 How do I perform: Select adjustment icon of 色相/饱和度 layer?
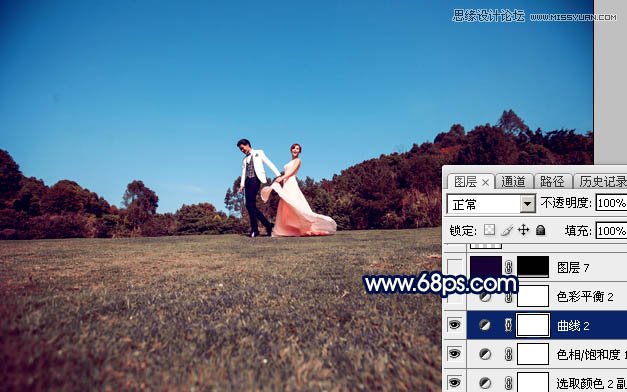pos(485,354)
